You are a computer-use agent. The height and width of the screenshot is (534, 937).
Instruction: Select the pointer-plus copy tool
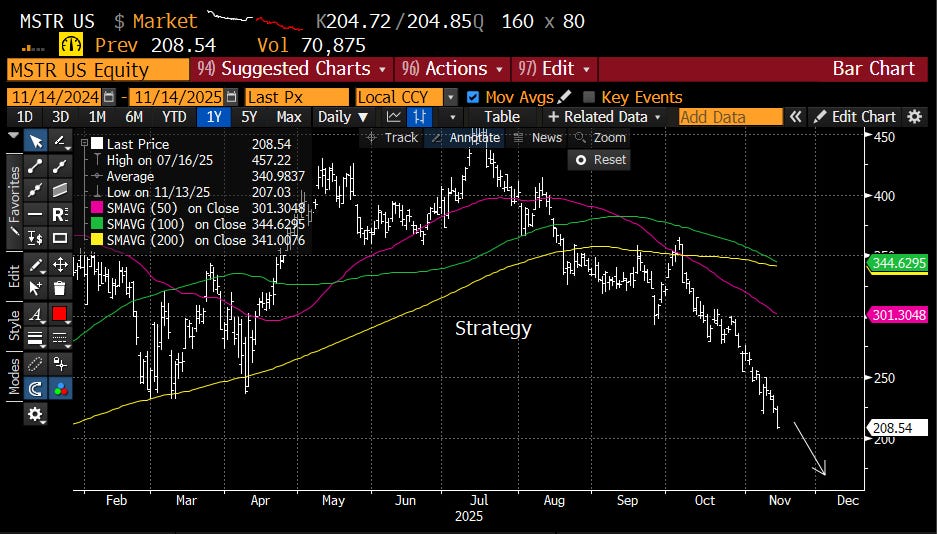coord(36,289)
